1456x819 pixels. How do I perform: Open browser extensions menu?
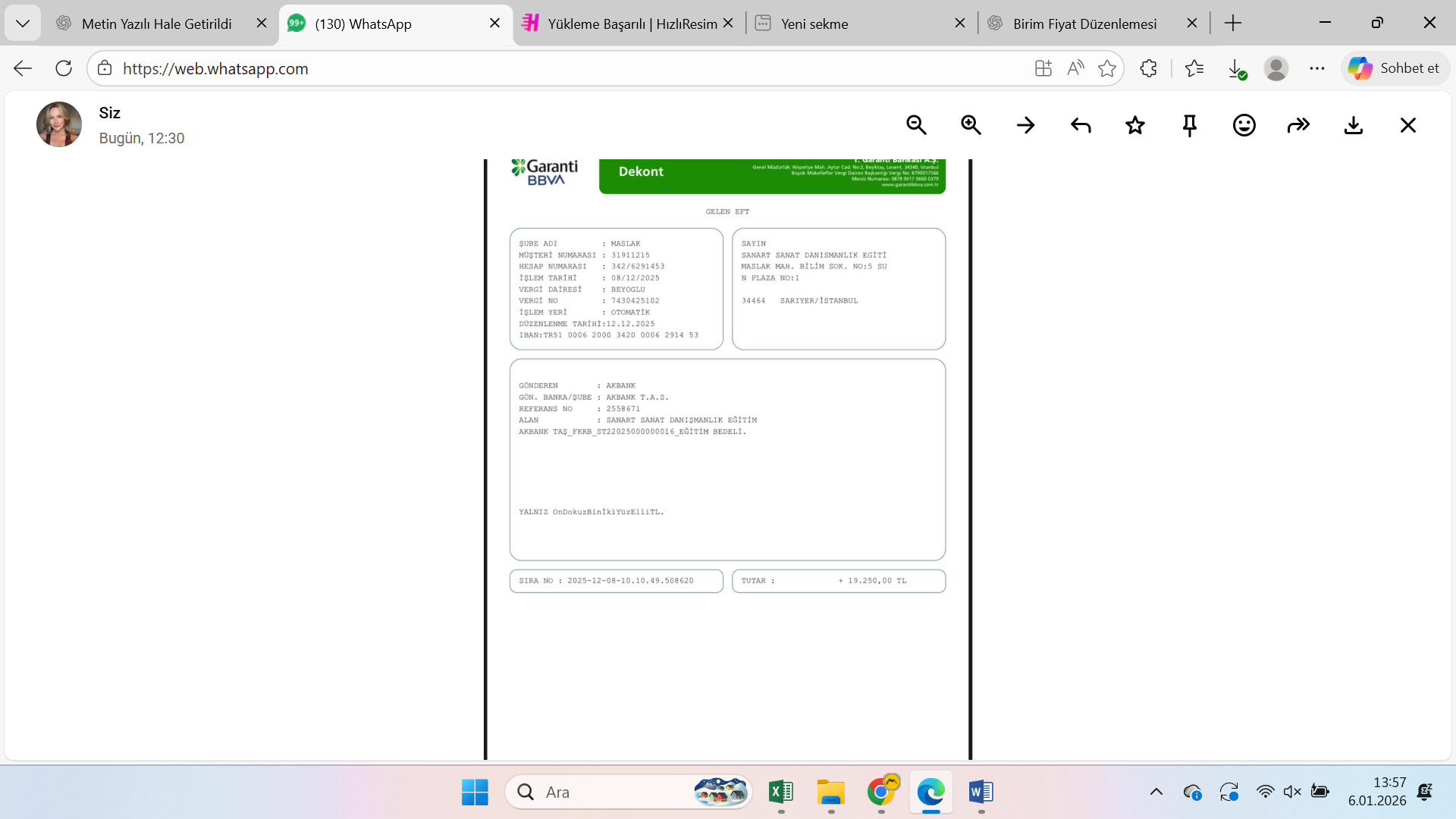[1148, 68]
